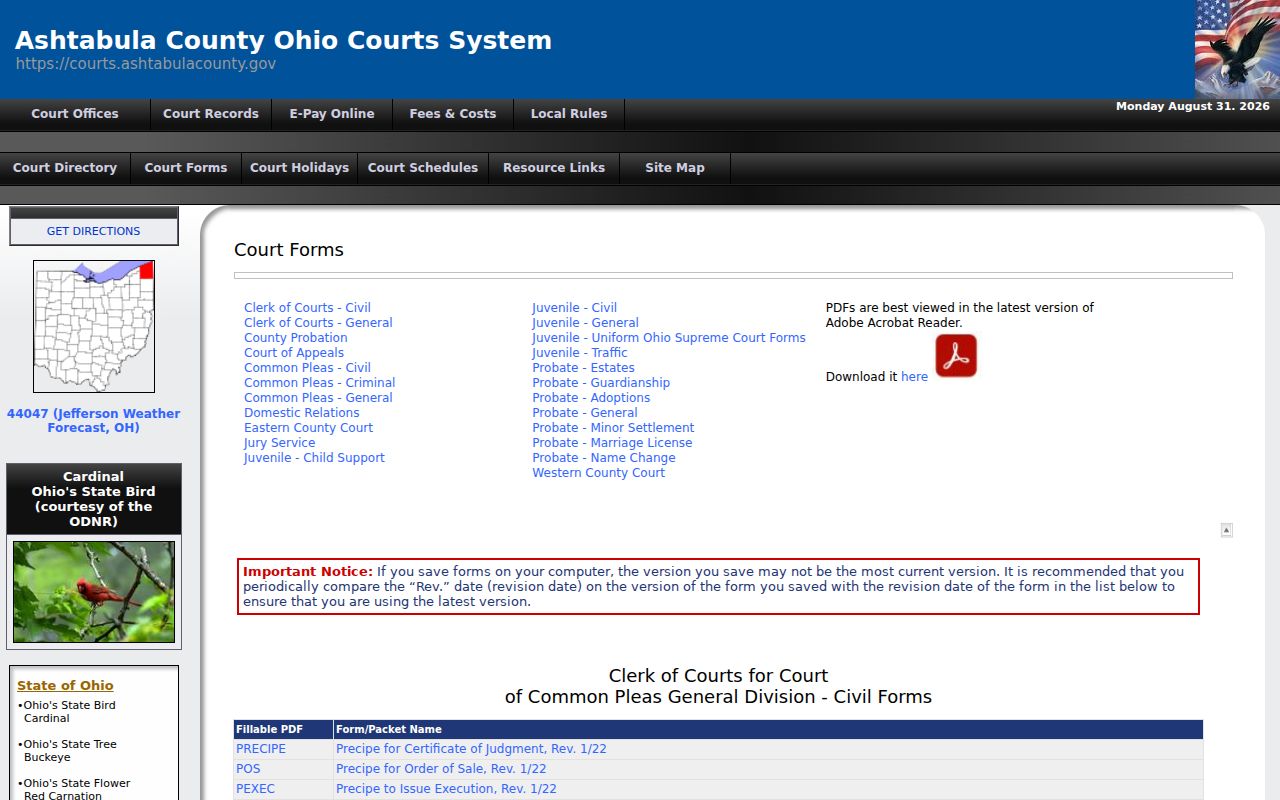
Task: Select Court Forms in the navigation bar
Action: [x=186, y=168]
